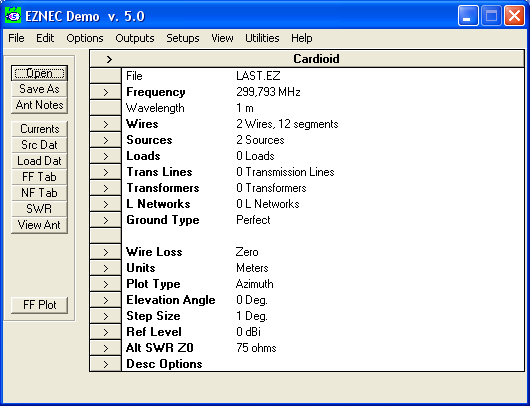Close the EZNEC Demo window
This screenshot has height=406, width=530.
click(x=514, y=16)
